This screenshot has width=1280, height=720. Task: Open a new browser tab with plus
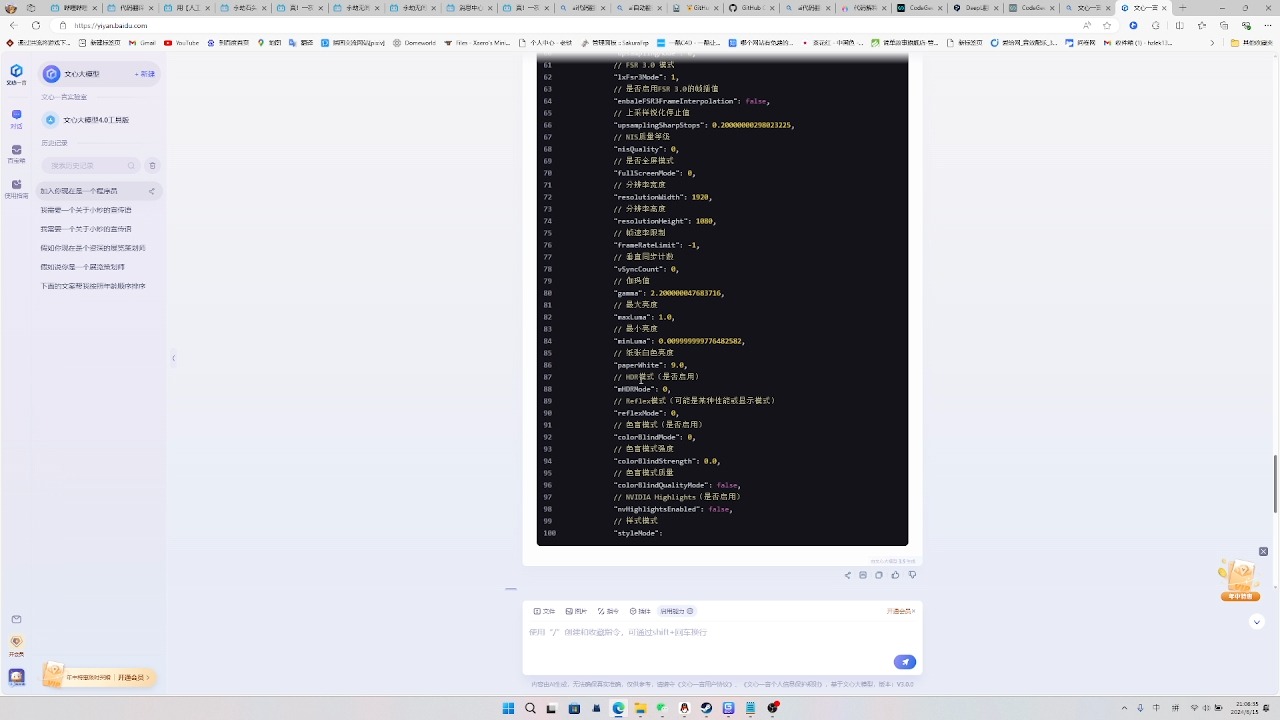1181,8
